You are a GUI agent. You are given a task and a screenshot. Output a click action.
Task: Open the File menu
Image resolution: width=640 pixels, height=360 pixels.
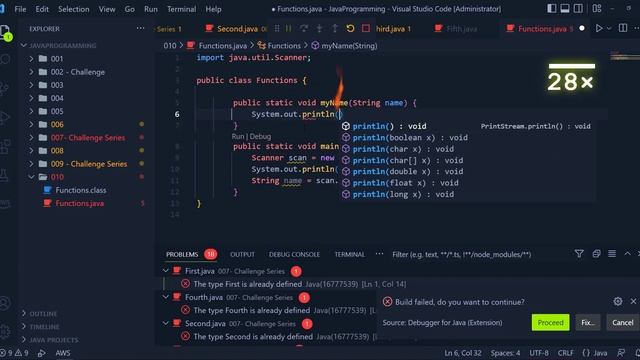pyautogui.click(x=20, y=9)
